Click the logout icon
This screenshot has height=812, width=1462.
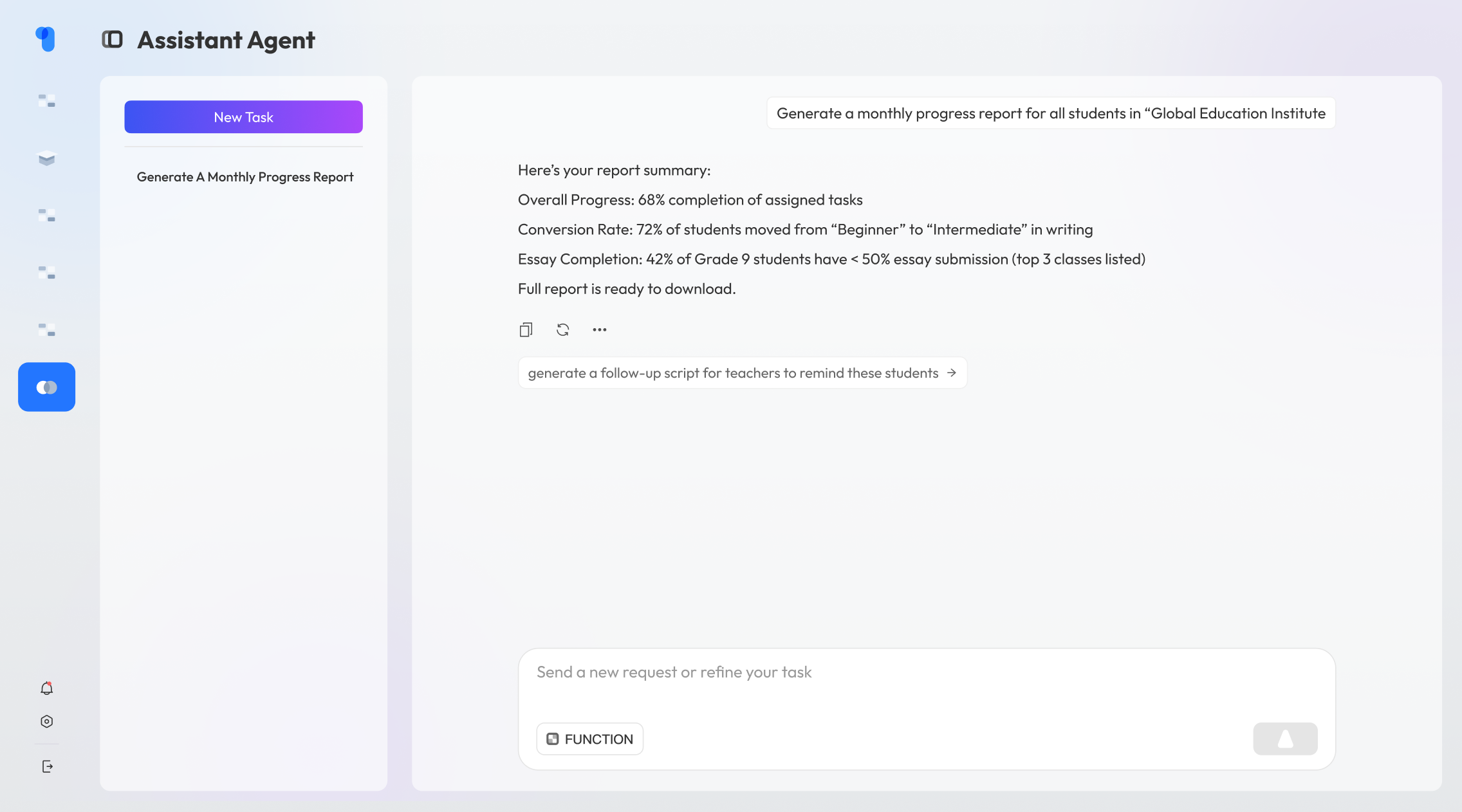tap(47, 766)
